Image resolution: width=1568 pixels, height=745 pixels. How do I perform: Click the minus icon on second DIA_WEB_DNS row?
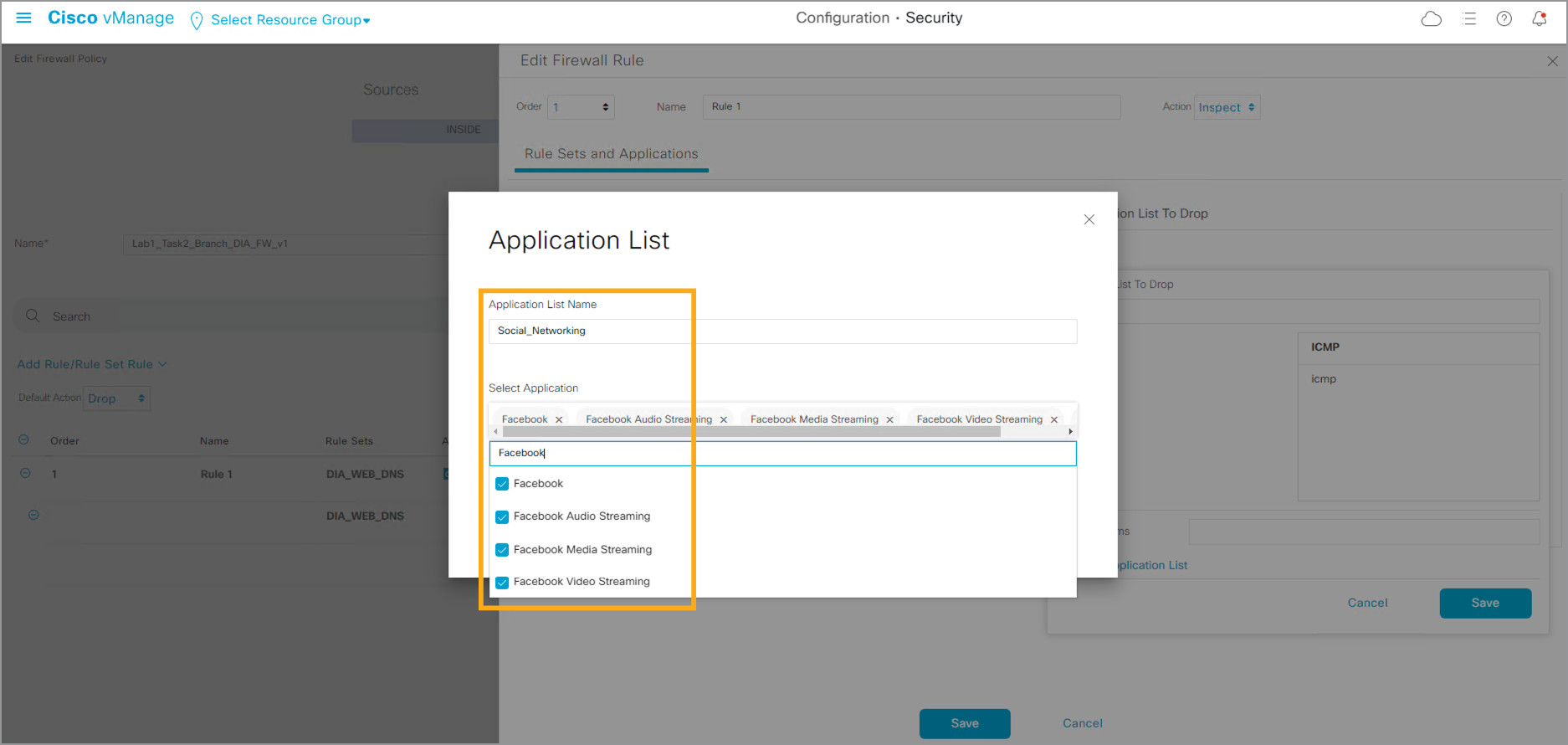33,515
